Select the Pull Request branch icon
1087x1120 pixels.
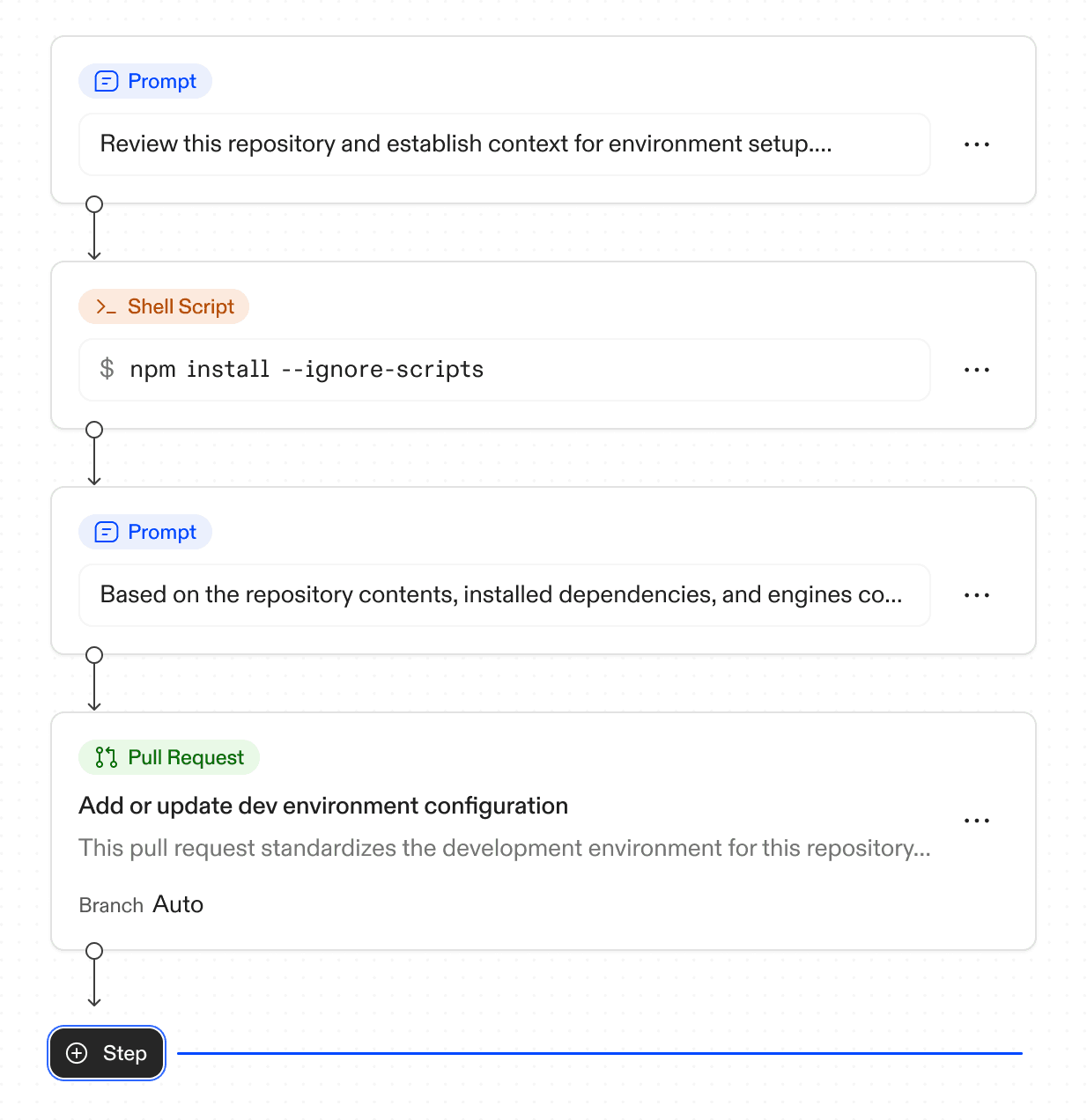click(x=105, y=757)
